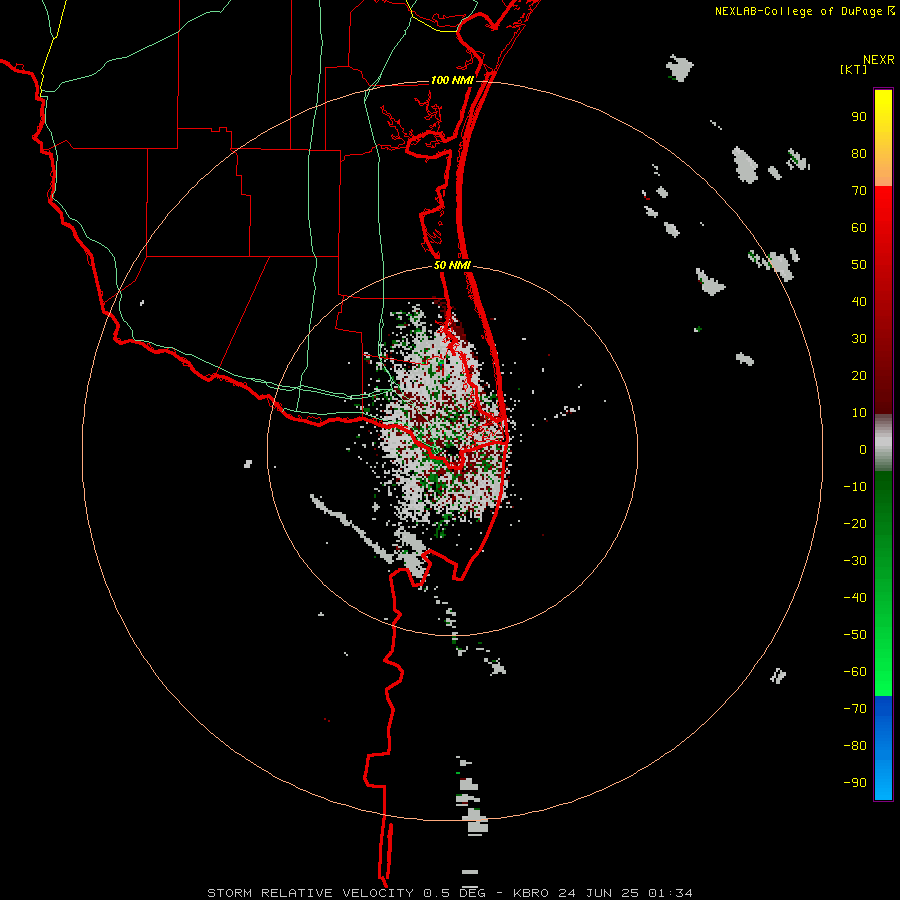Click the positive 20 scale label

point(859,376)
